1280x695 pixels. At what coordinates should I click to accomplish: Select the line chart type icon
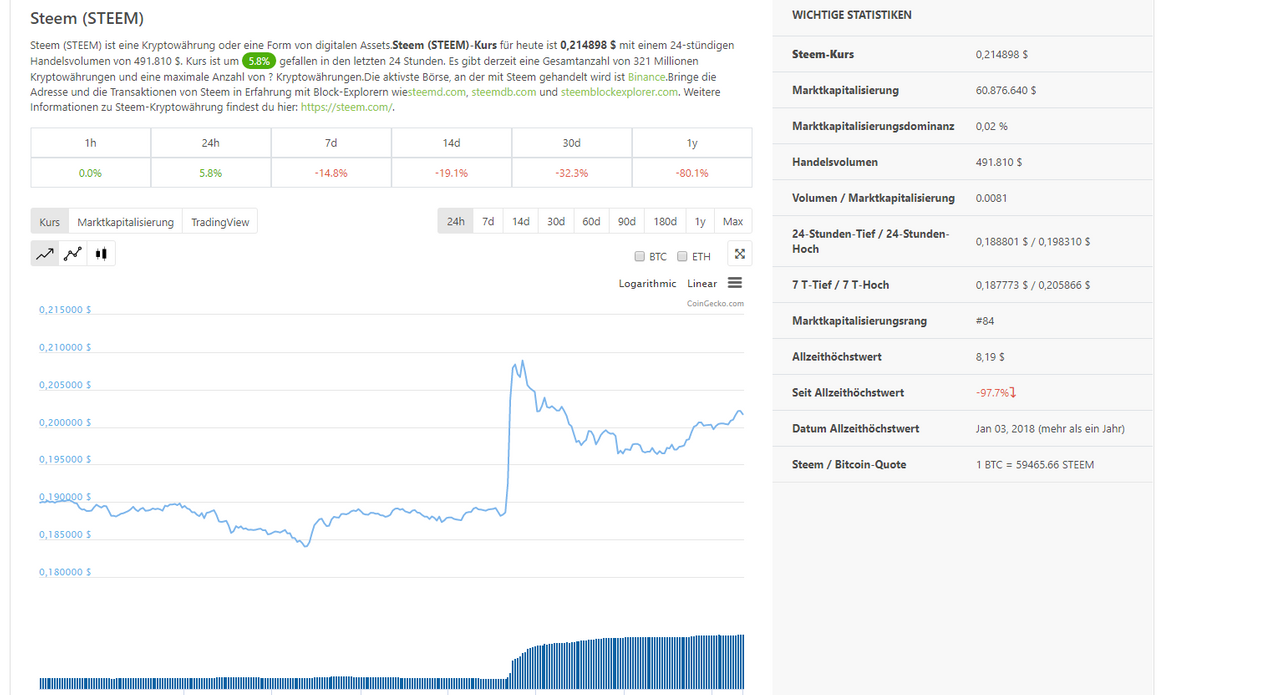[45, 254]
